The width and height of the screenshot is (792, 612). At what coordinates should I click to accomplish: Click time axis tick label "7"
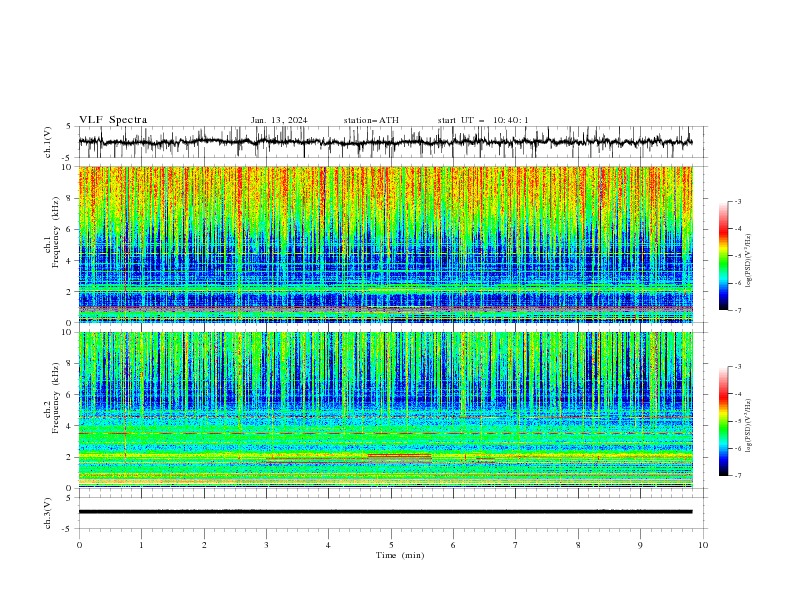click(x=516, y=545)
